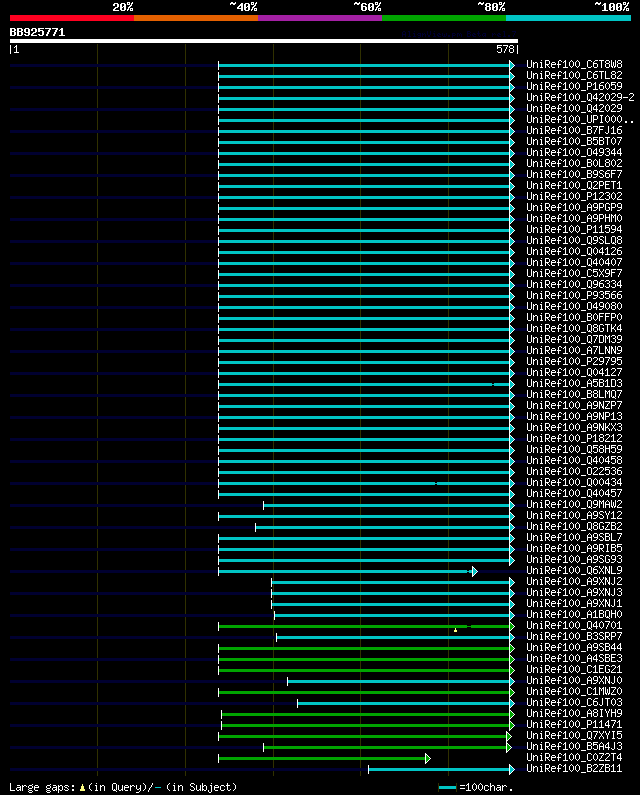640x795 pixels.
Task: Open hit UniRef100_B7FJ16
Action: pos(574,130)
